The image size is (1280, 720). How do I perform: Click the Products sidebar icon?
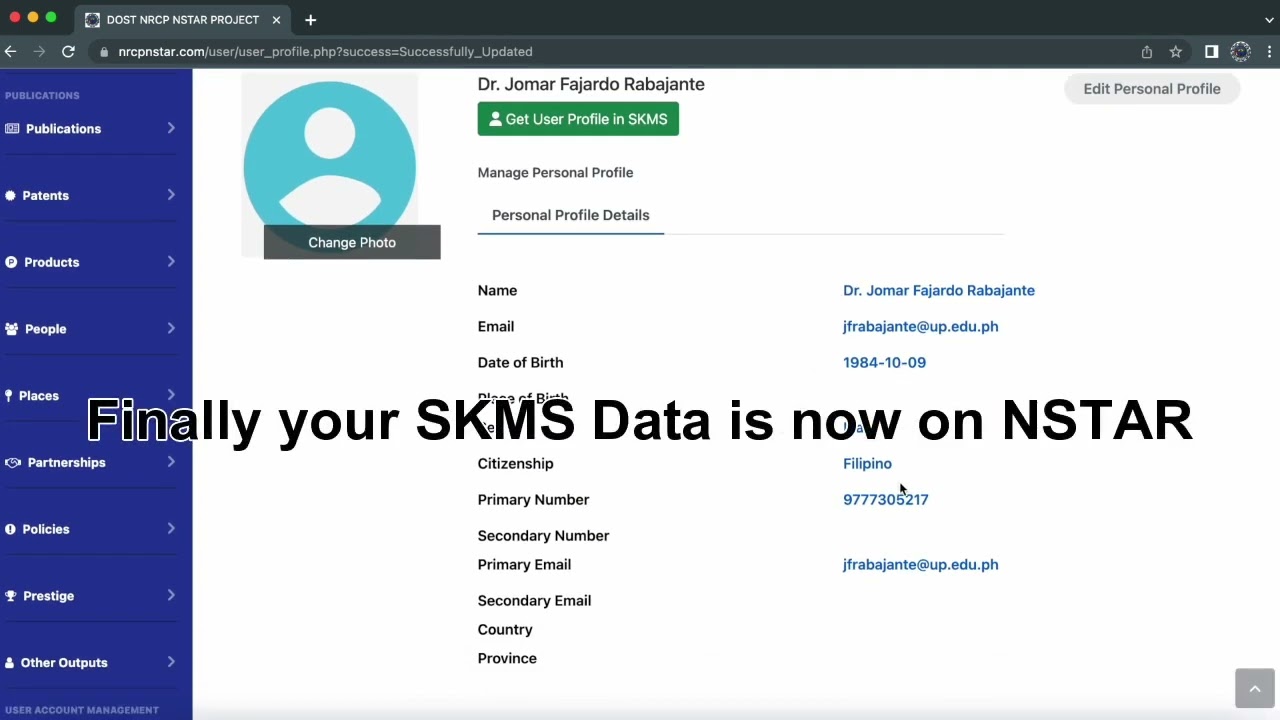coord(11,262)
